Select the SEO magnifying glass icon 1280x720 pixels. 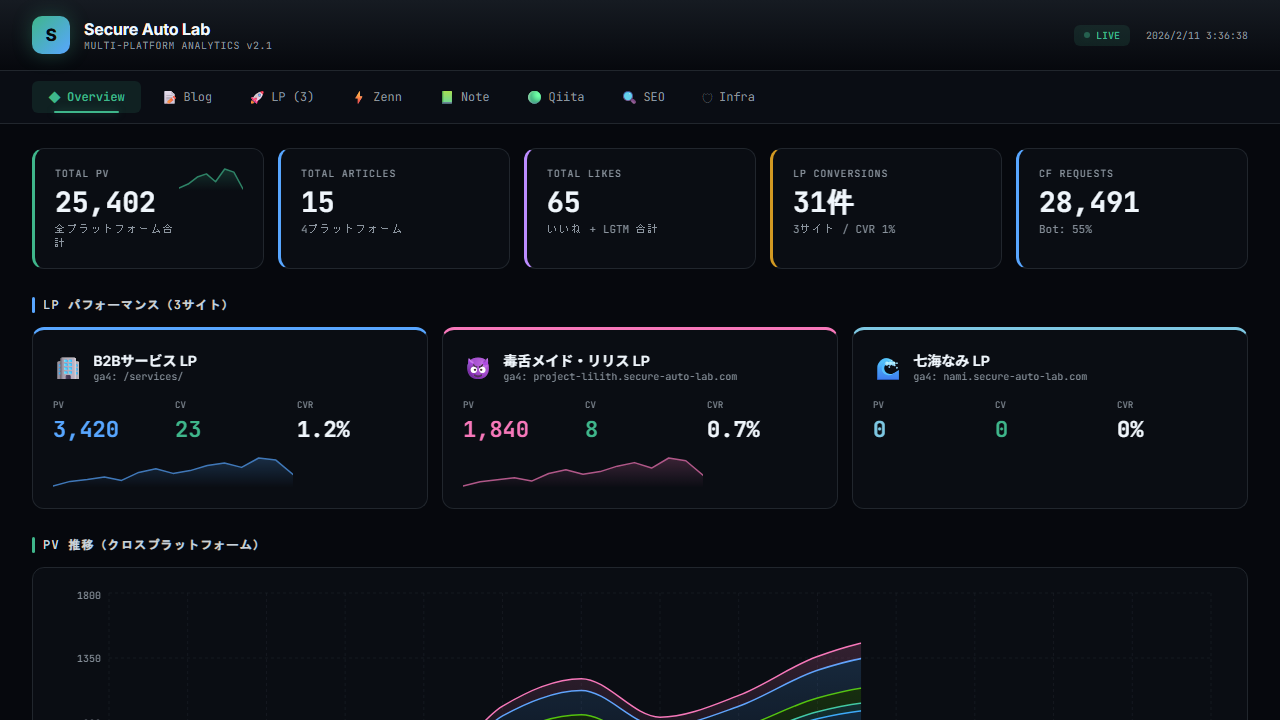click(x=628, y=97)
